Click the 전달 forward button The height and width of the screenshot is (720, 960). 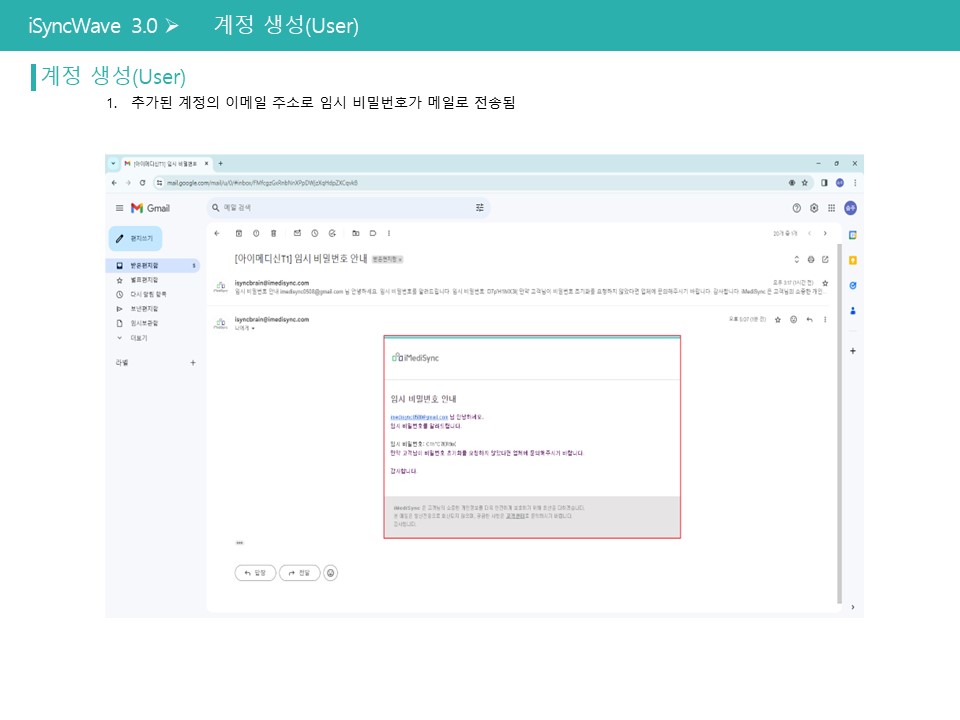pyautogui.click(x=299, y=573)
